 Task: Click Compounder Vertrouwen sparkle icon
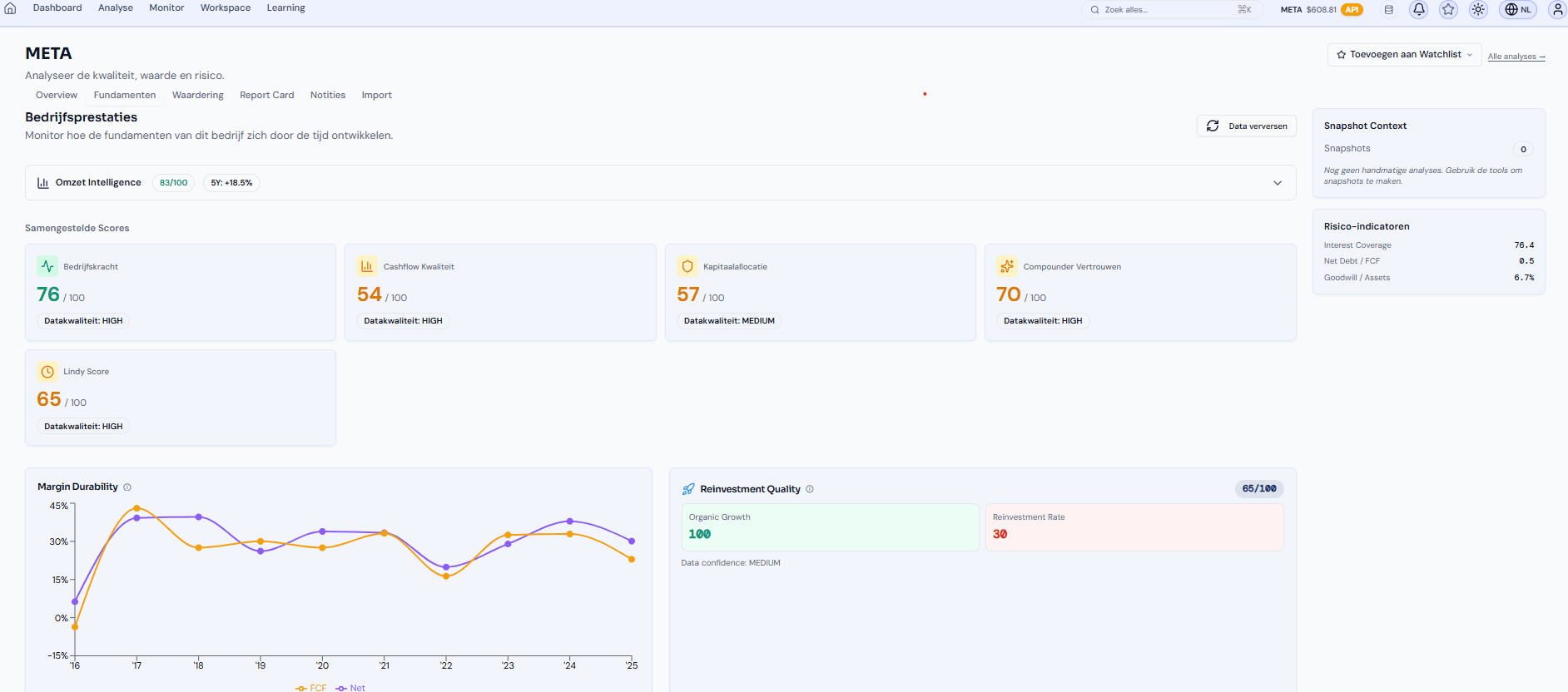(x=1007, y=266)
